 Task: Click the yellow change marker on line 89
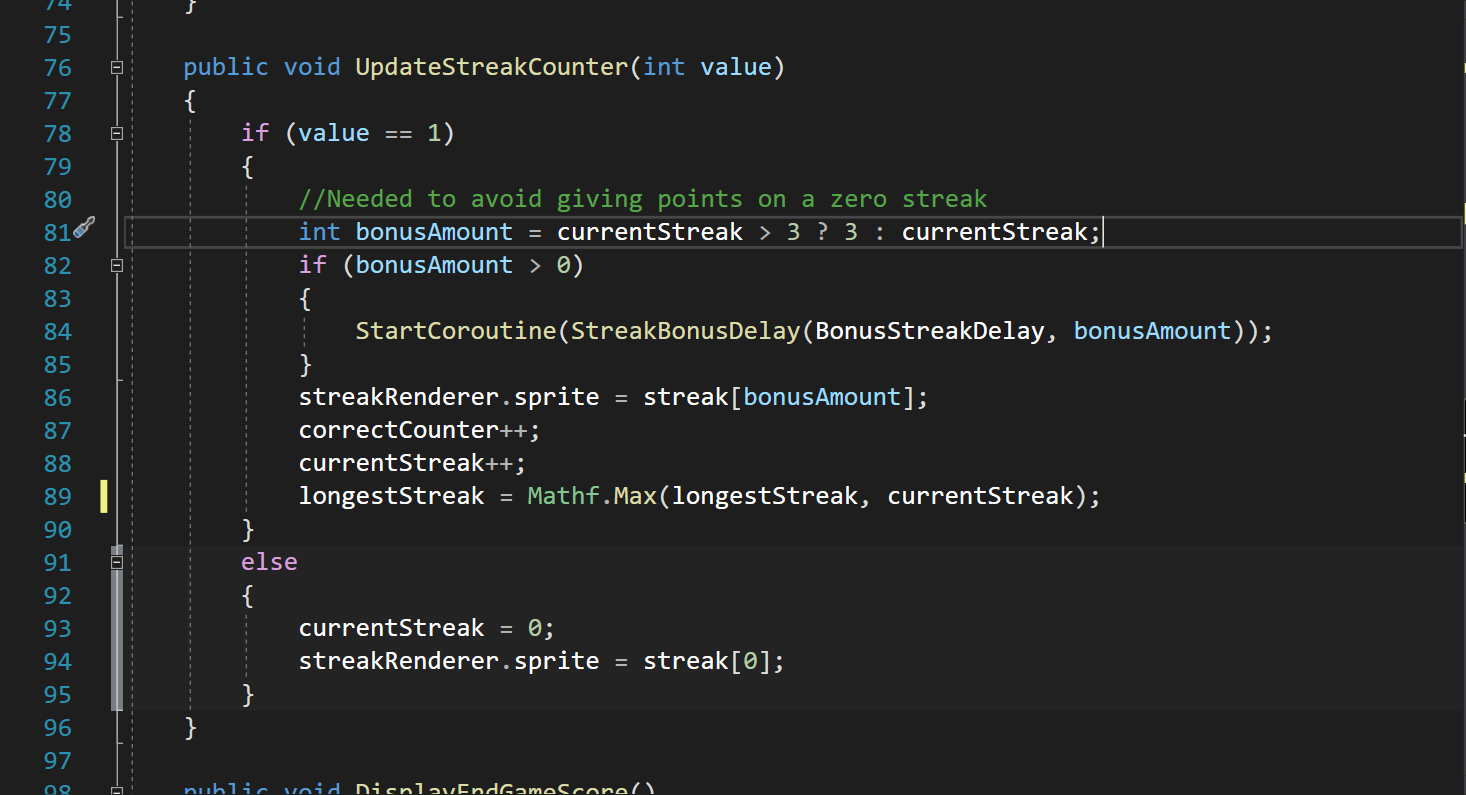(x=103, y=496)
